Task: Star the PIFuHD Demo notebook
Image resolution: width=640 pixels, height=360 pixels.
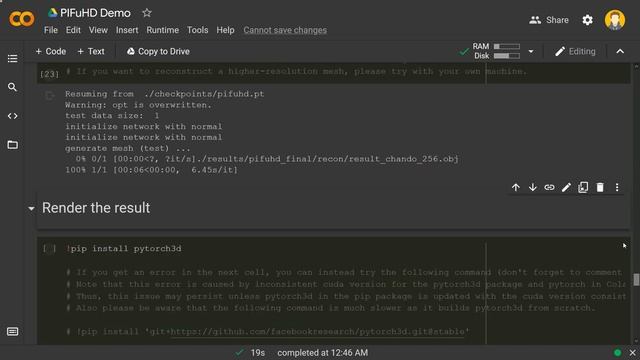Action: click(147, 13)
